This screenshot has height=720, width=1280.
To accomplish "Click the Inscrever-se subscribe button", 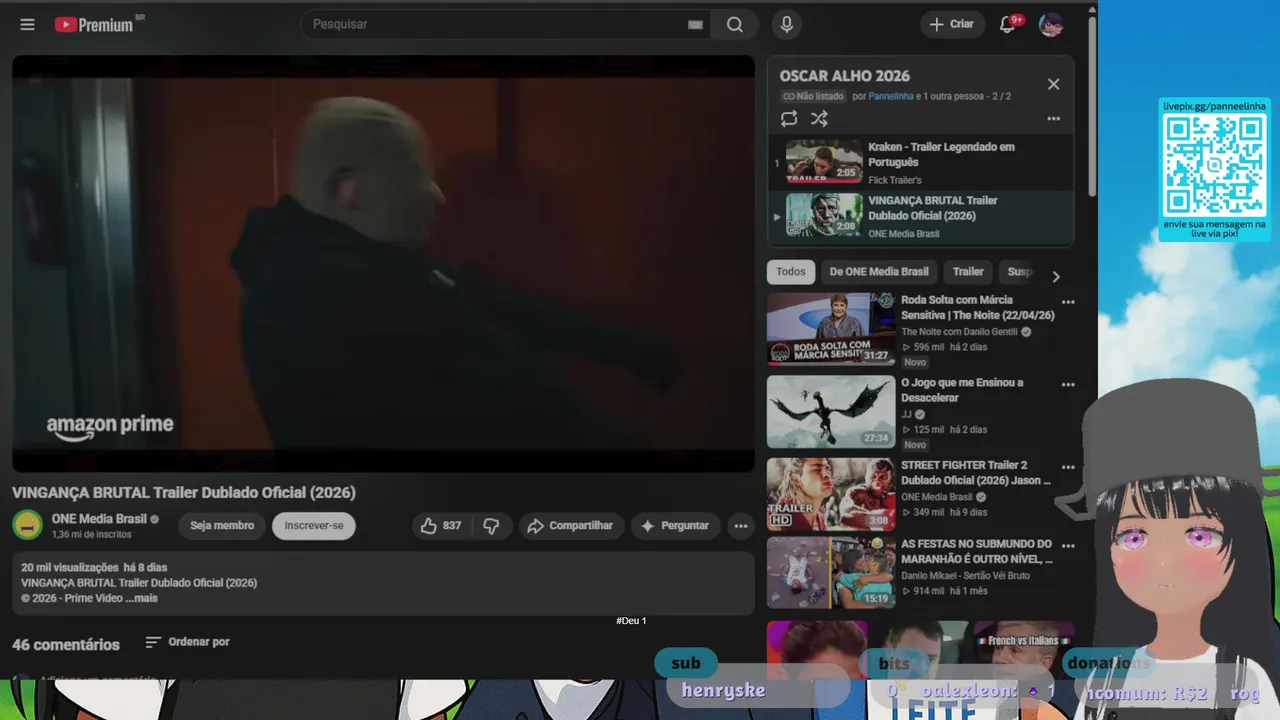I will [x=314, y=526].
